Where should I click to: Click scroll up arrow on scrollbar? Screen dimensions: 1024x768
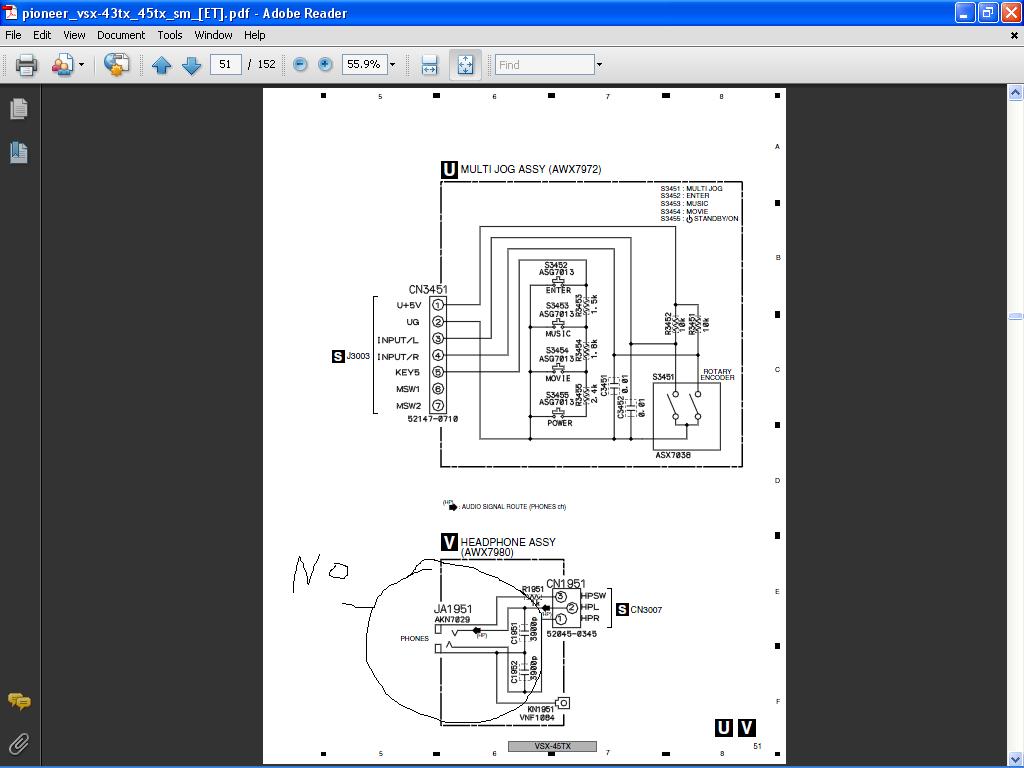(1015, 93)
